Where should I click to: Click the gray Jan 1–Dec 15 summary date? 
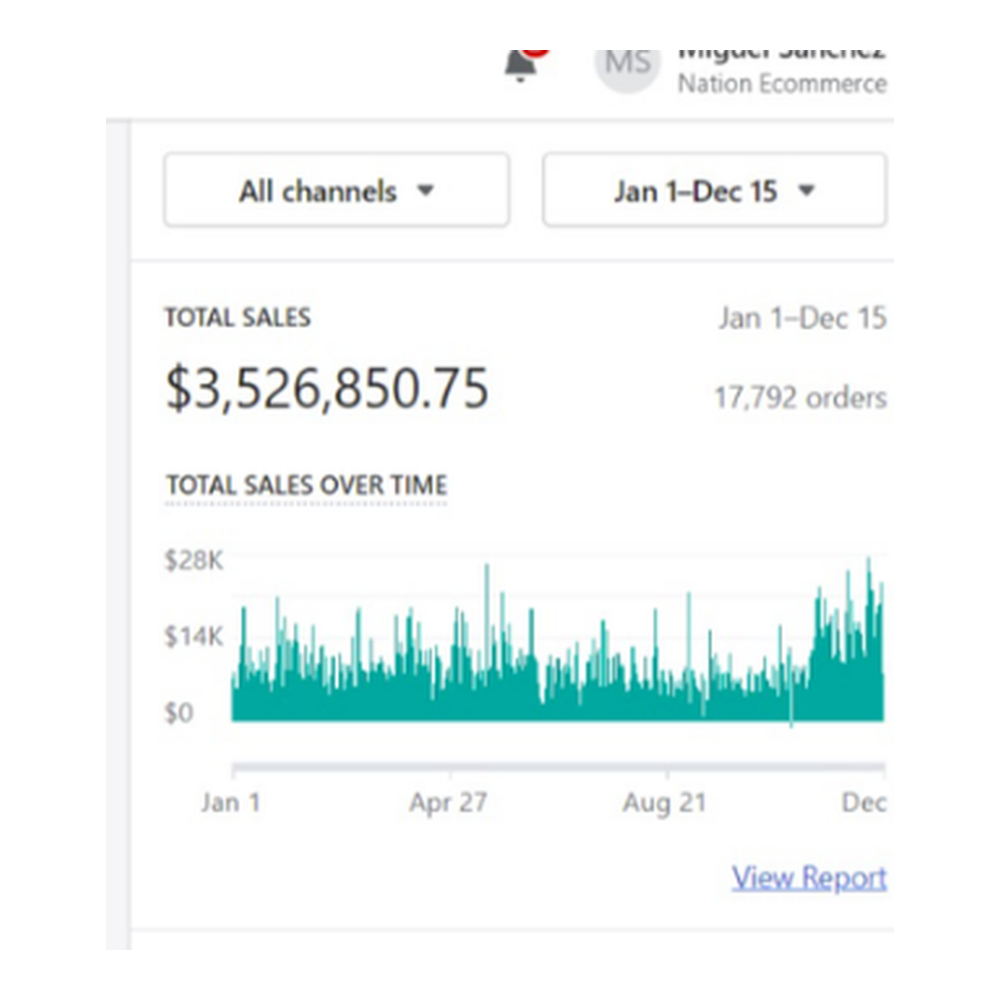802,318
